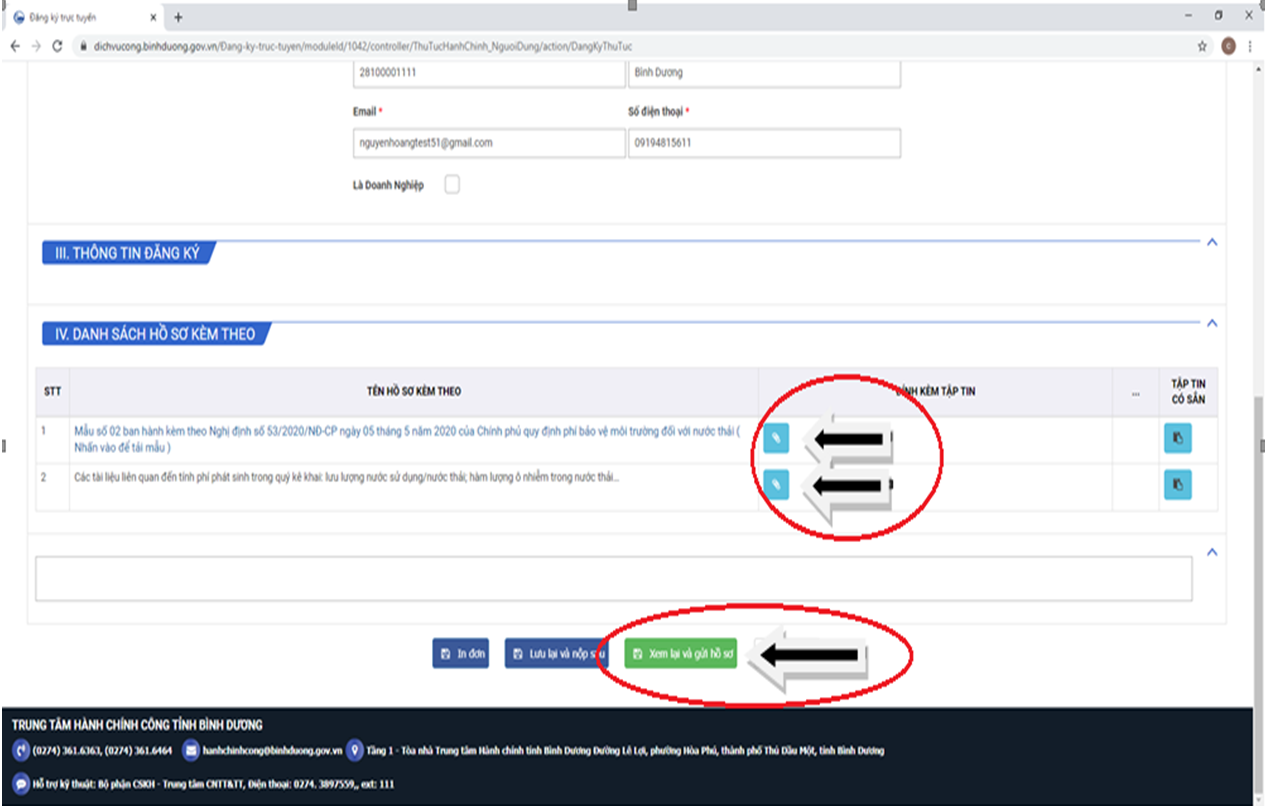Reload the page with browser refresh icon
Screen dimensions: 1265x806
57,46
